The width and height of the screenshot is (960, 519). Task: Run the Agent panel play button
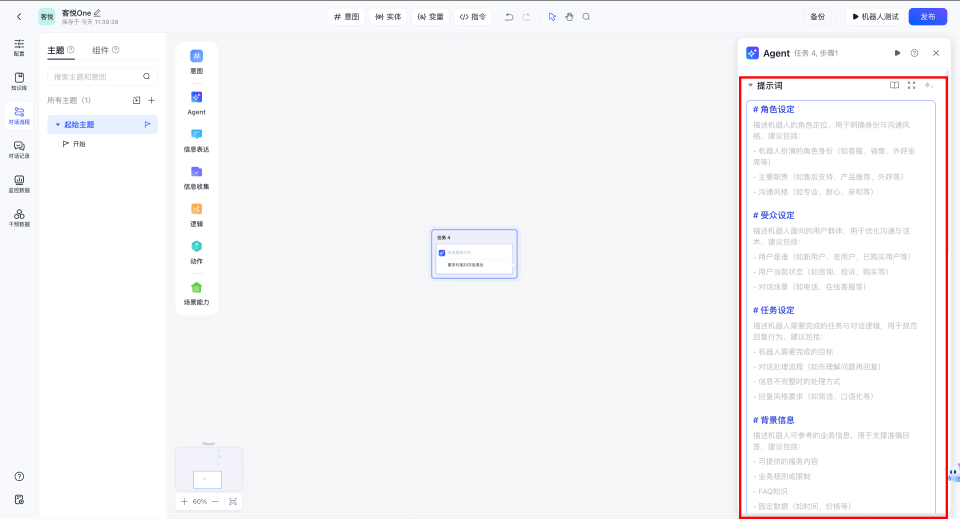(897, 53)
